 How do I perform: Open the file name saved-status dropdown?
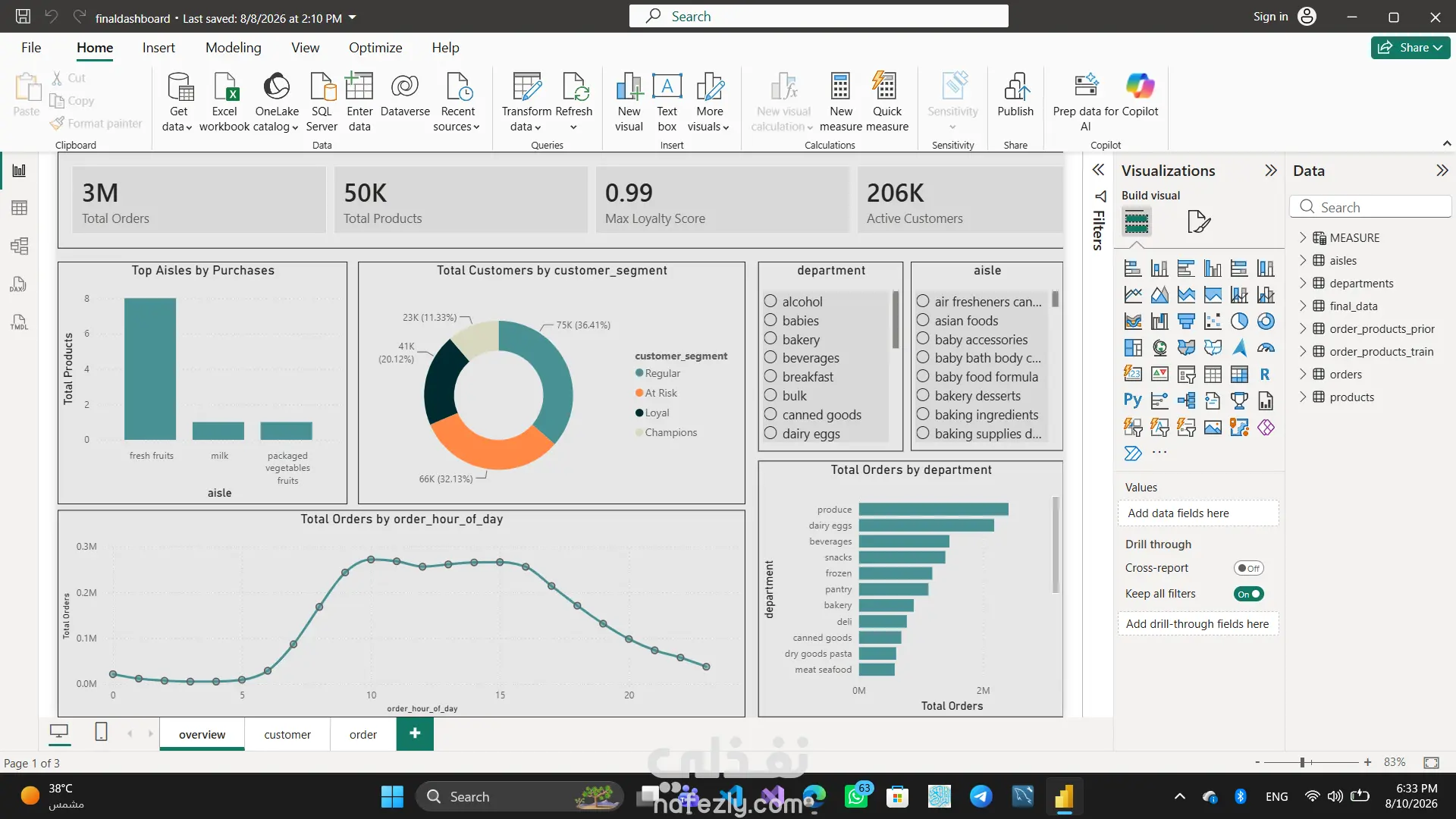pos(352,17)
